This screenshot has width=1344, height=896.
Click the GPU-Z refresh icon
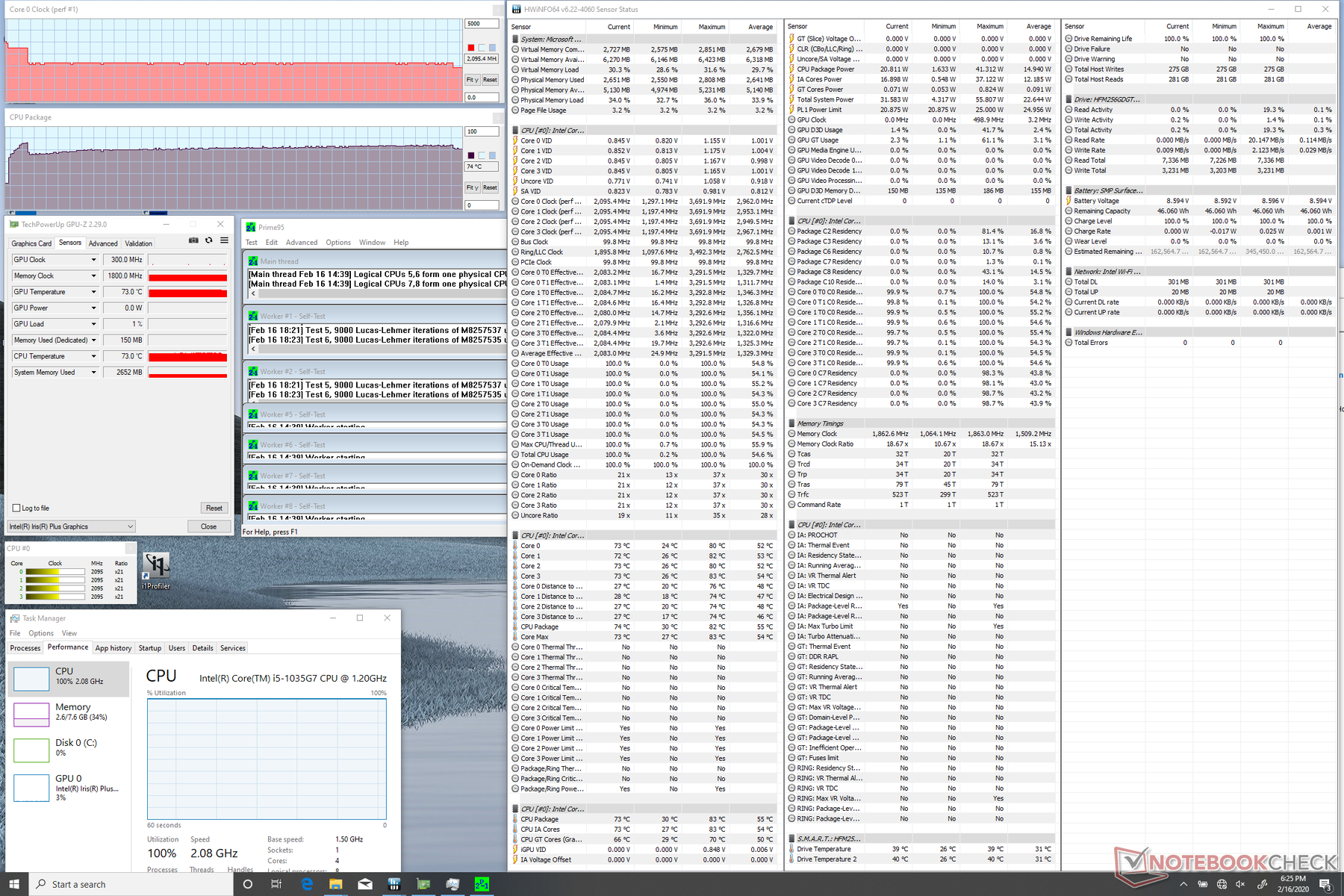[209, 240]
